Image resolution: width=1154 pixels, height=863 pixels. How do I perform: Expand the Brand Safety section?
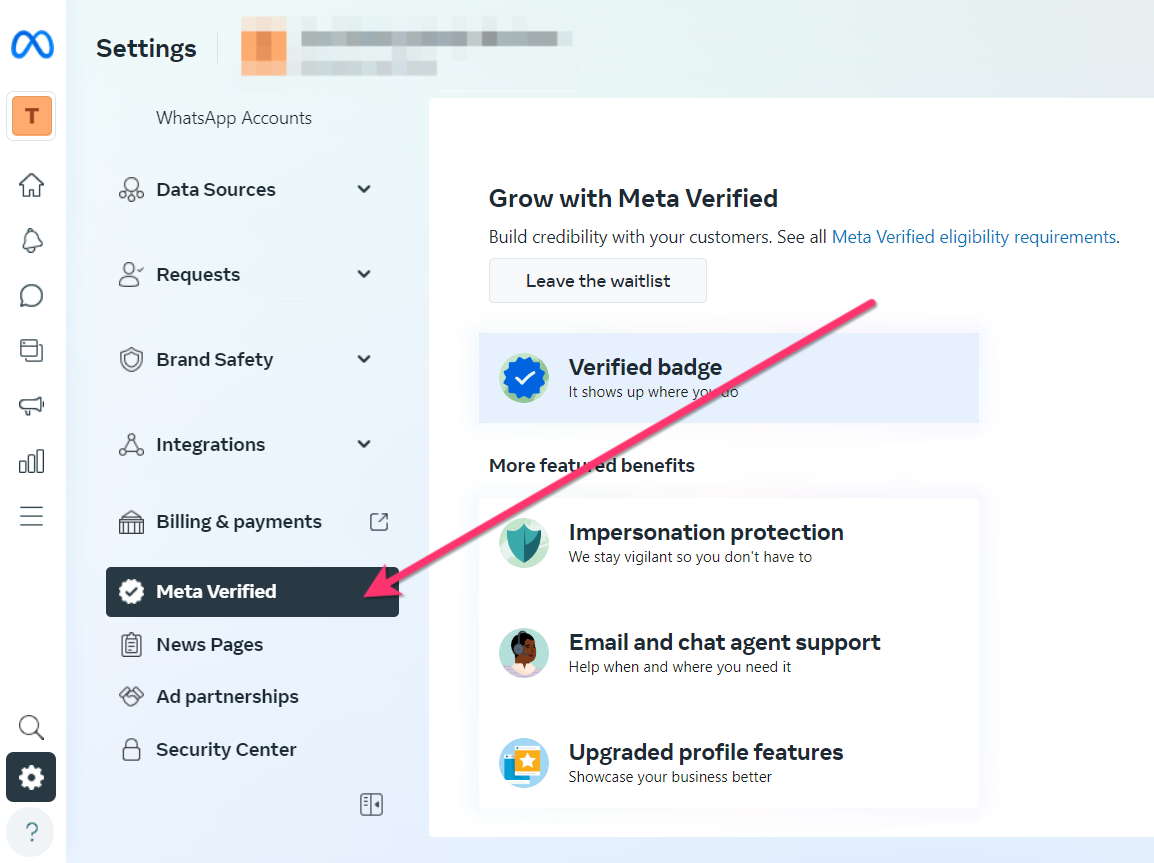tap(364, 359)
